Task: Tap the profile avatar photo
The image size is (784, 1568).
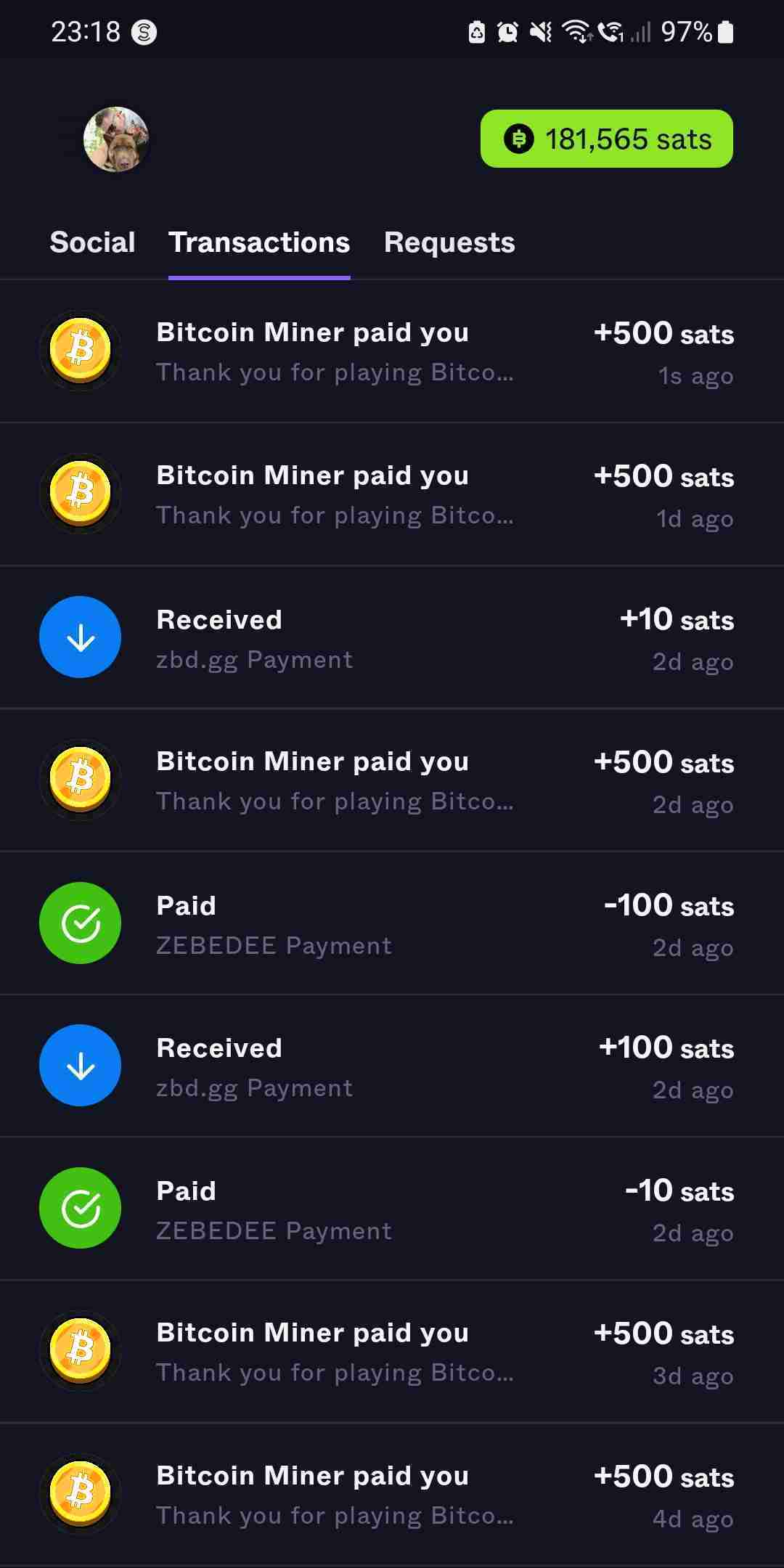Action: point(116,139)
